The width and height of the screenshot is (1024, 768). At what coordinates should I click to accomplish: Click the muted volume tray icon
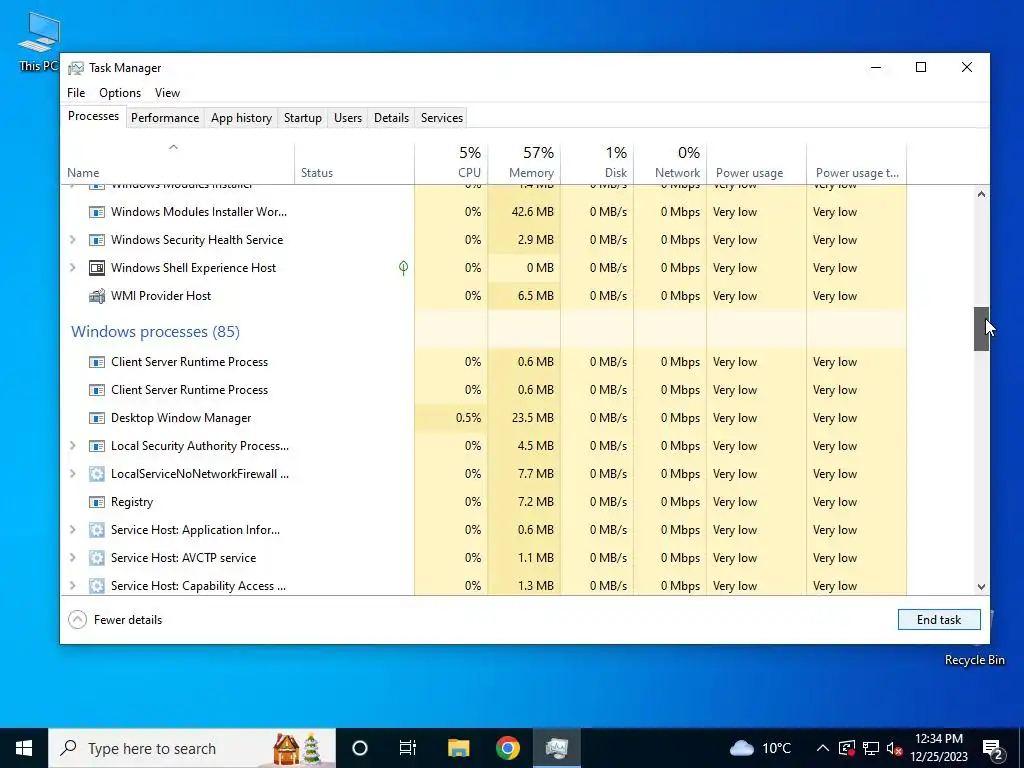[x=894, y=748]
